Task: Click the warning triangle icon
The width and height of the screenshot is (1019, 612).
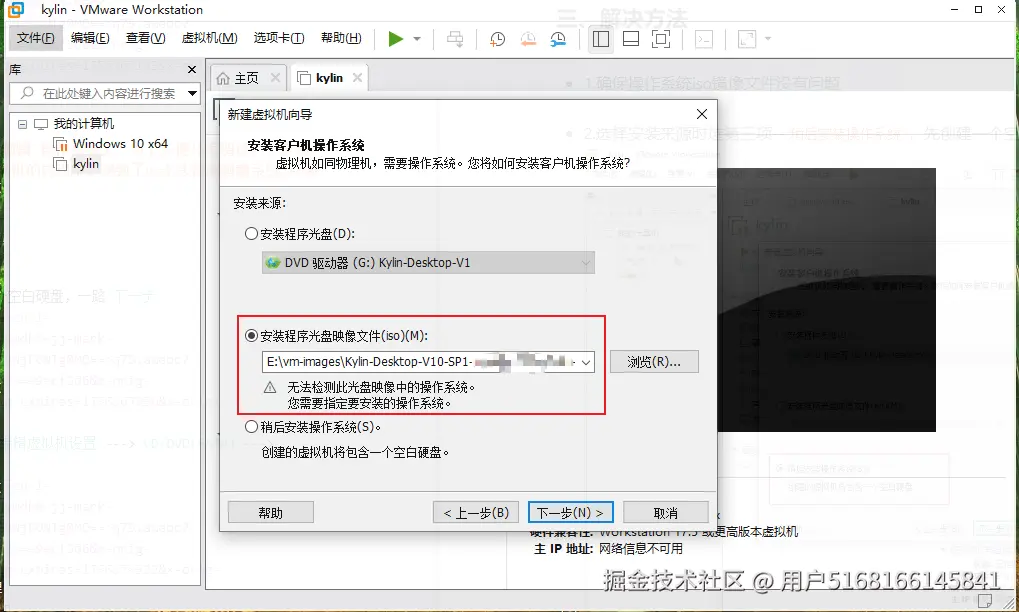Action: click(270, 388)
